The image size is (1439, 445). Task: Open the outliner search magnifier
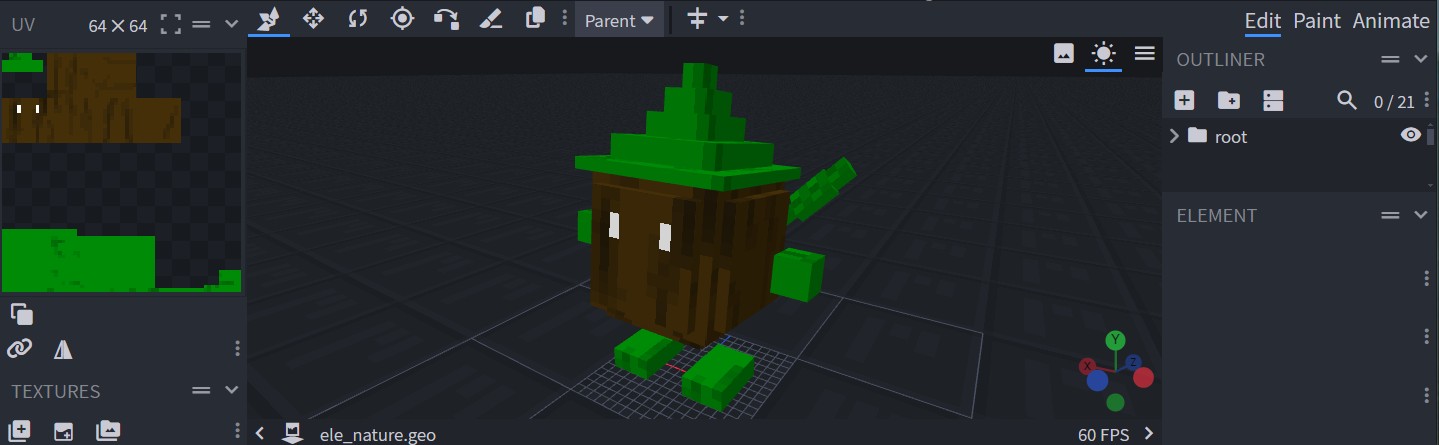coord(1347,100)
